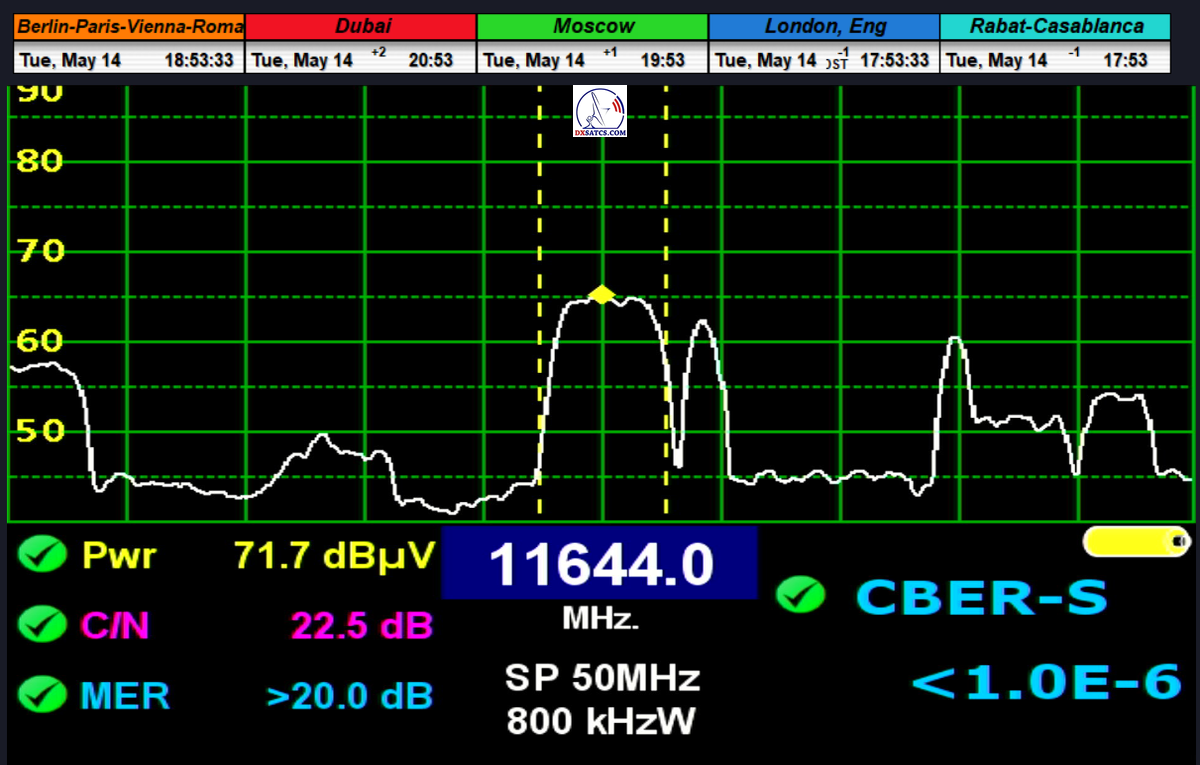Viewport: 1200px width, 765px height.
Task: Click the SP 50MHz span label
Action: click(602, 679)
